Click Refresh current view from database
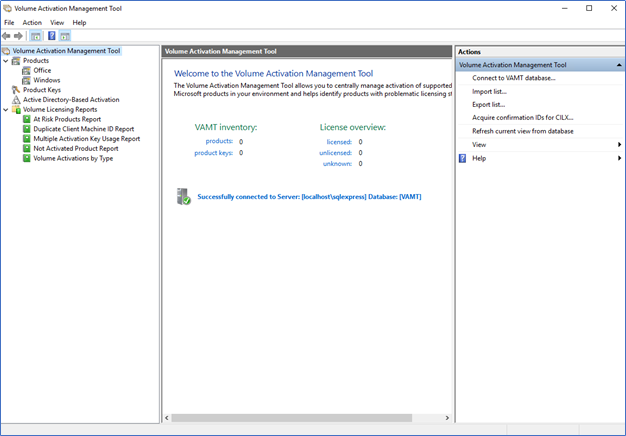This screenshot has width=626, height=436. [523, 131]
